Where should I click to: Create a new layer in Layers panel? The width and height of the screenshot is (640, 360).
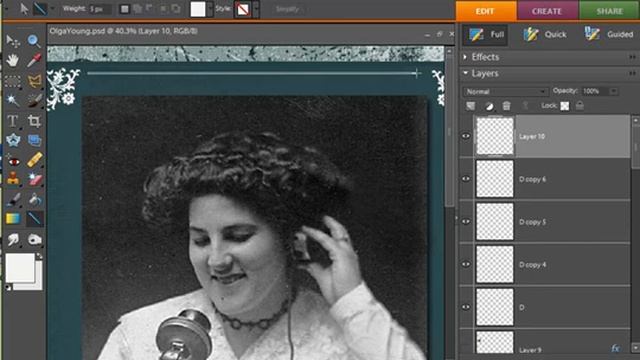(x=471, y=106)
